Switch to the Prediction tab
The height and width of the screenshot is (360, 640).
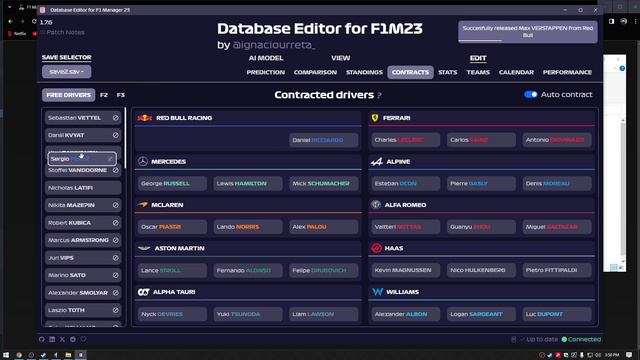click(x=266, y=72)
